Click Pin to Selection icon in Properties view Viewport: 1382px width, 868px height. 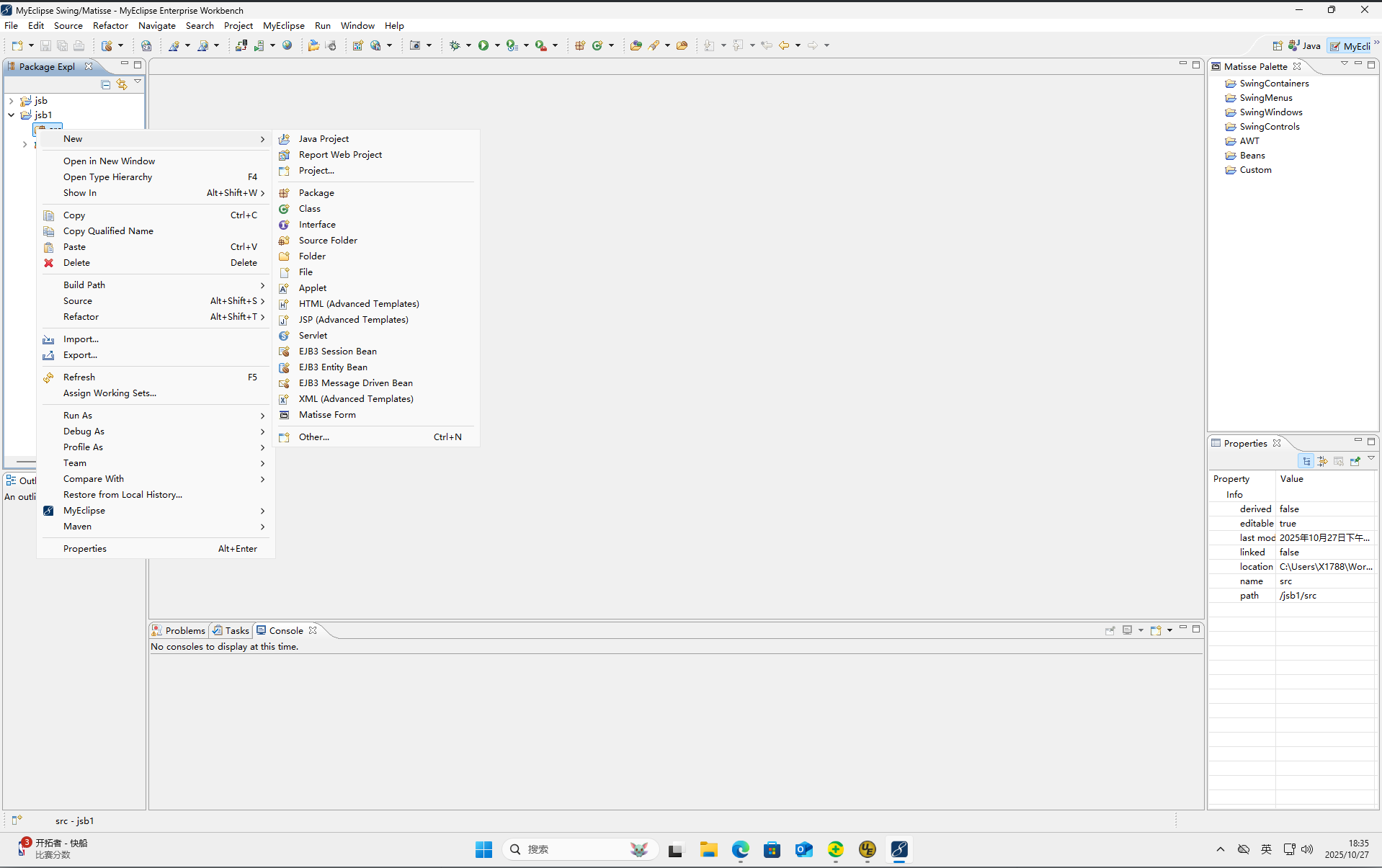1355,461
